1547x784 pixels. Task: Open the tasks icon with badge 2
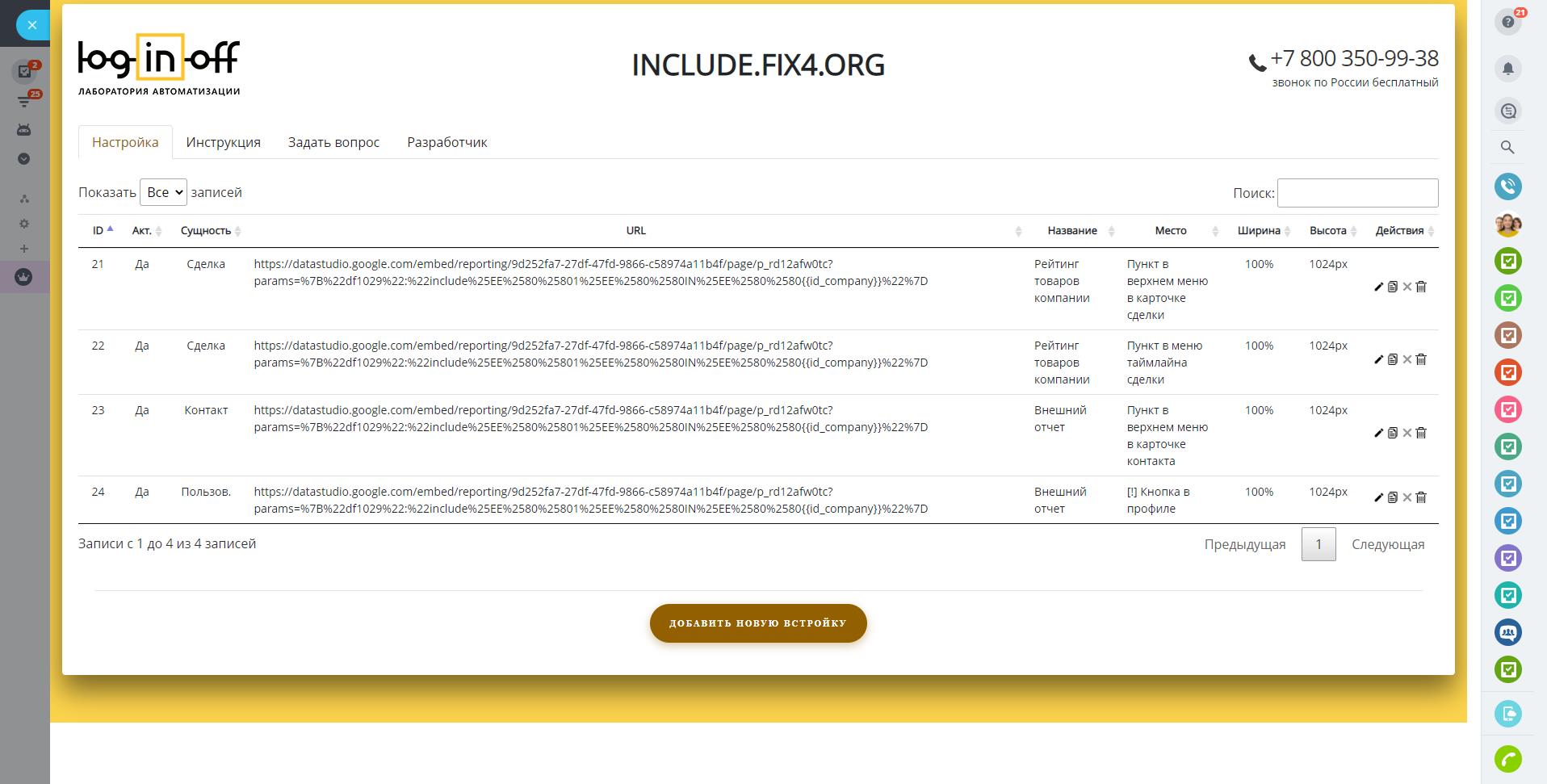[25, 71]
